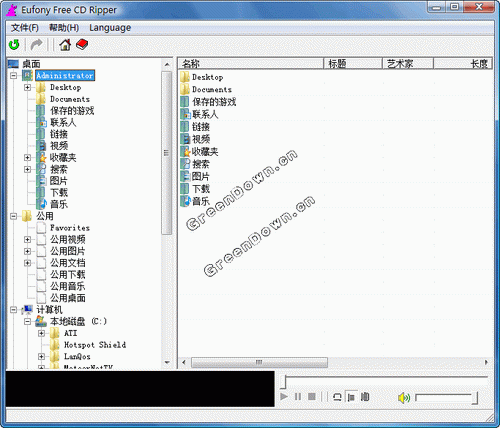The height and width of the screenshot is (428, 500).
Task: Expand the 公用视频 folder in the tree
Action: pos(28,239)
